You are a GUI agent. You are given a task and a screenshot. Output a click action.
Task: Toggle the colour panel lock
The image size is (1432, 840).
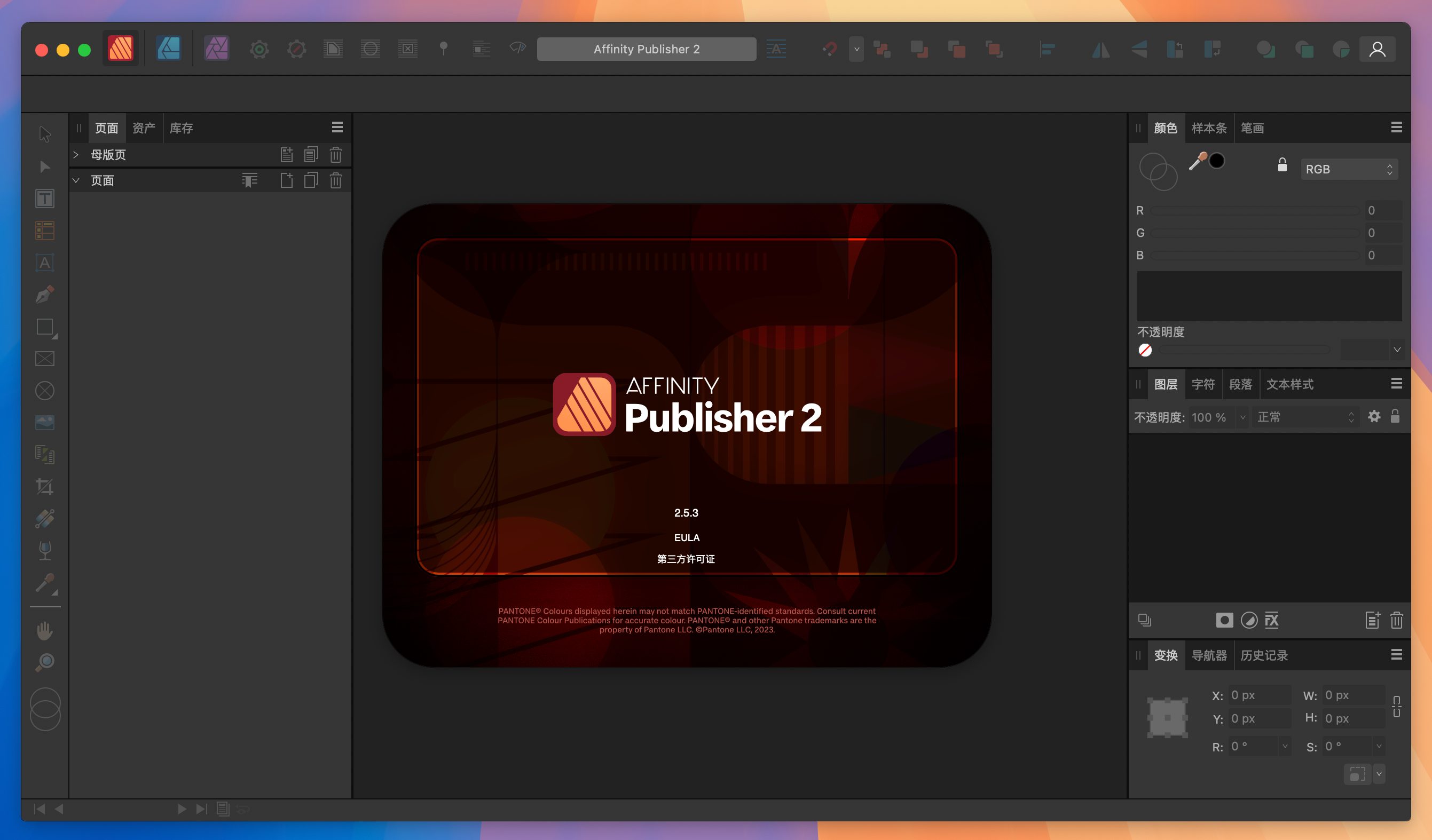tap(1282, 165)
